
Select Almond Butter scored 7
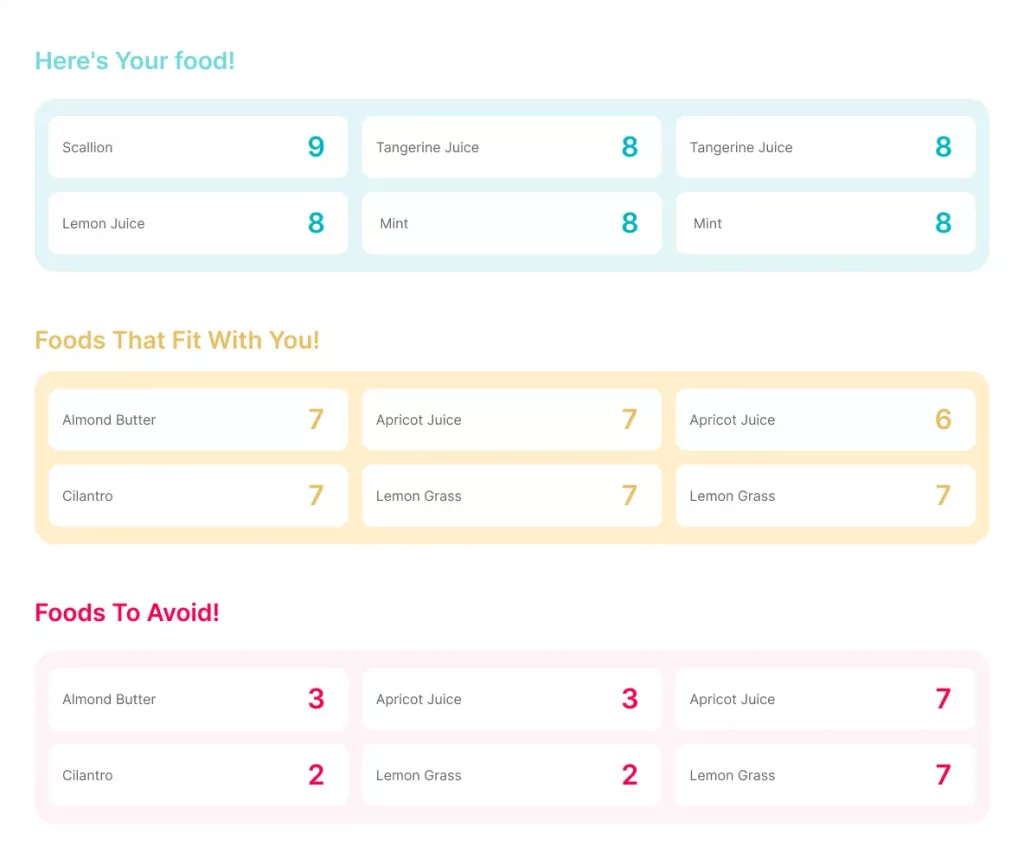click(198, 420)
